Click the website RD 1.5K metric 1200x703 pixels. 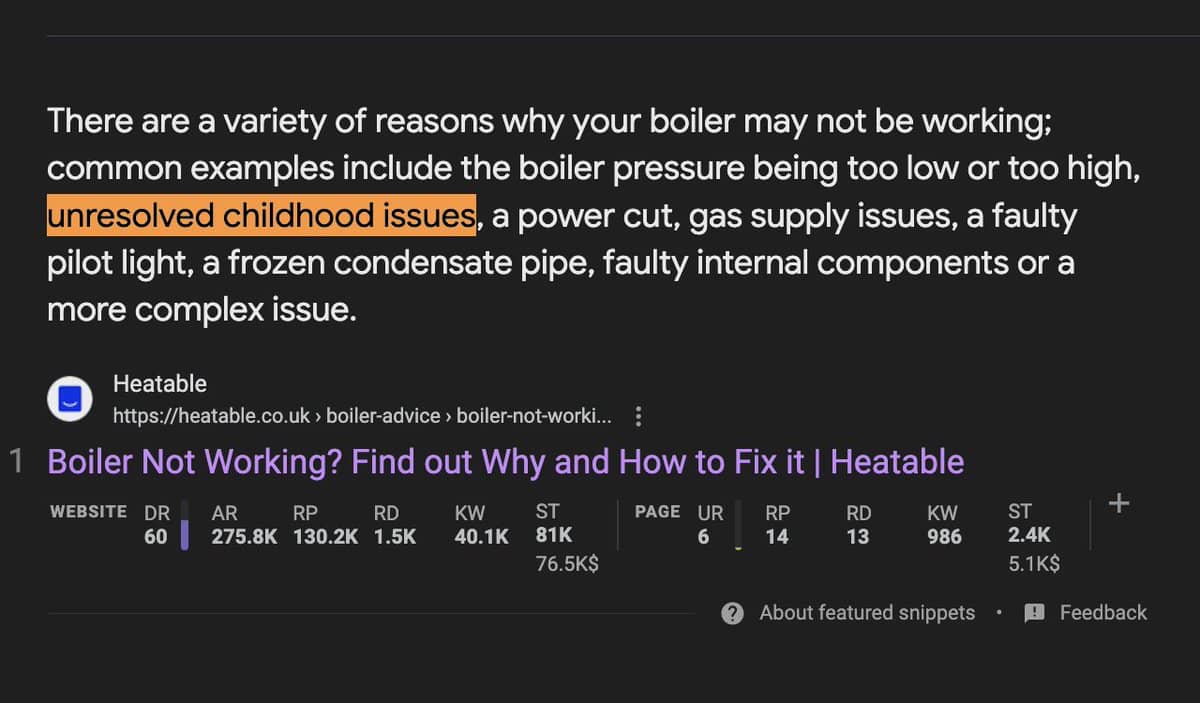click(394, 525)
